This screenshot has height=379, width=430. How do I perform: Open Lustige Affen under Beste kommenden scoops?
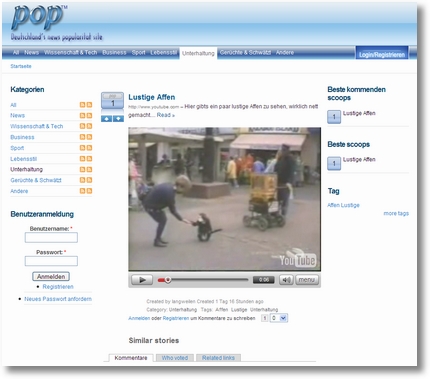pos(359,113)
